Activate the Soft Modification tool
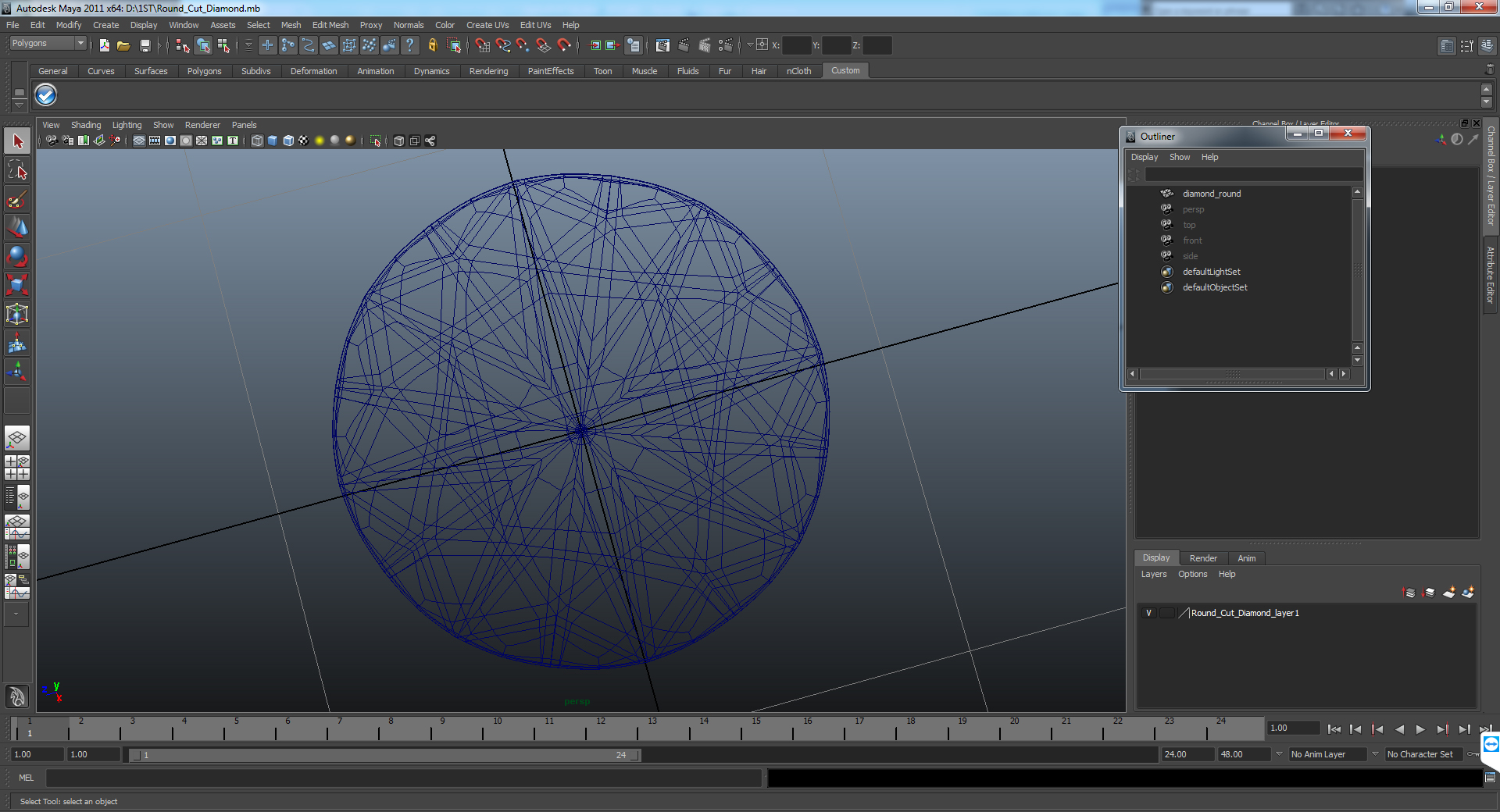Screen dimensions: 1500x812 tap(17, 343)
